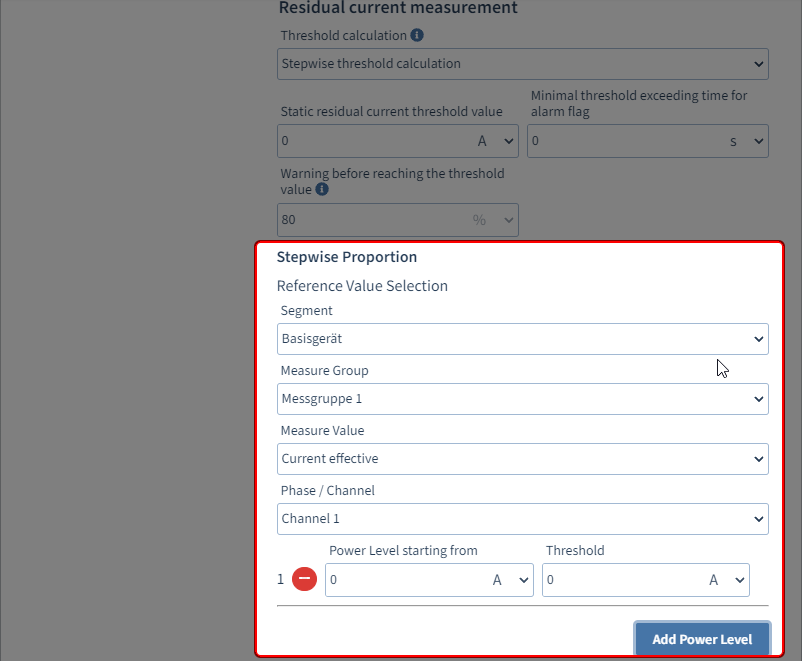Image resolution: width=802 pixels, height=661 pixels.
Task: Remove power level 1 with red minus icon
Action: (x=305, y=579)
